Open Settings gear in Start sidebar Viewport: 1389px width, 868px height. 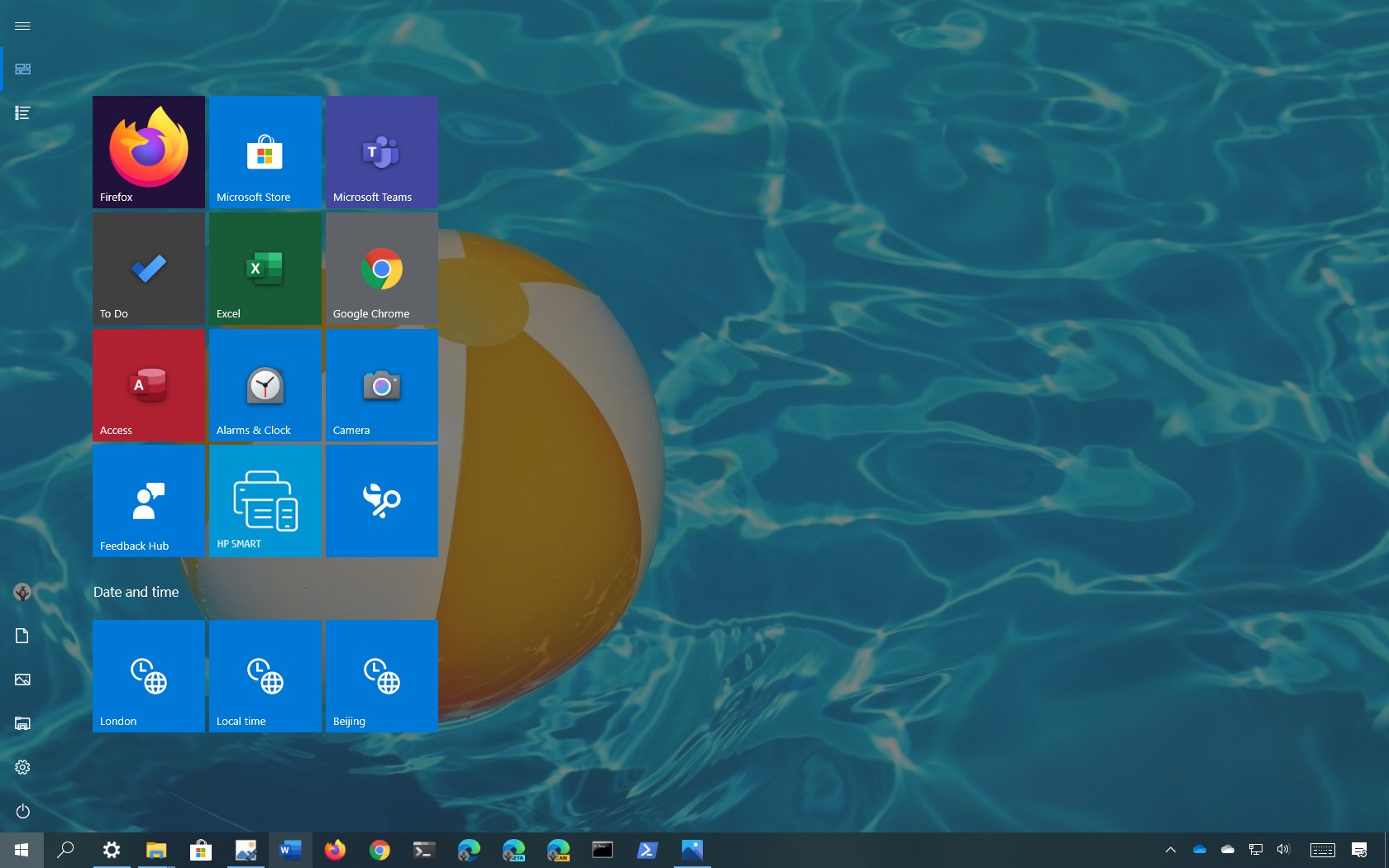pyautogui.click(x=22, y=767)
